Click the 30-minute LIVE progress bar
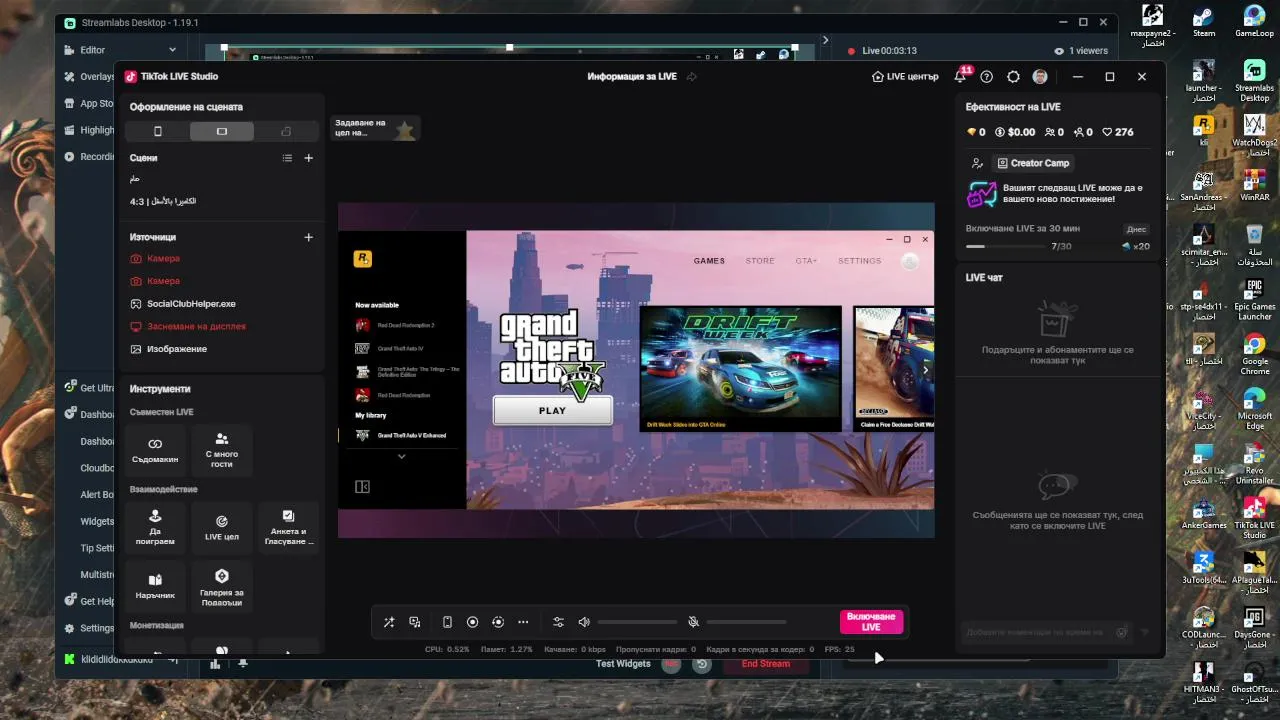Viewport: 1280px width, 720px height. [x=1005, y=246]
